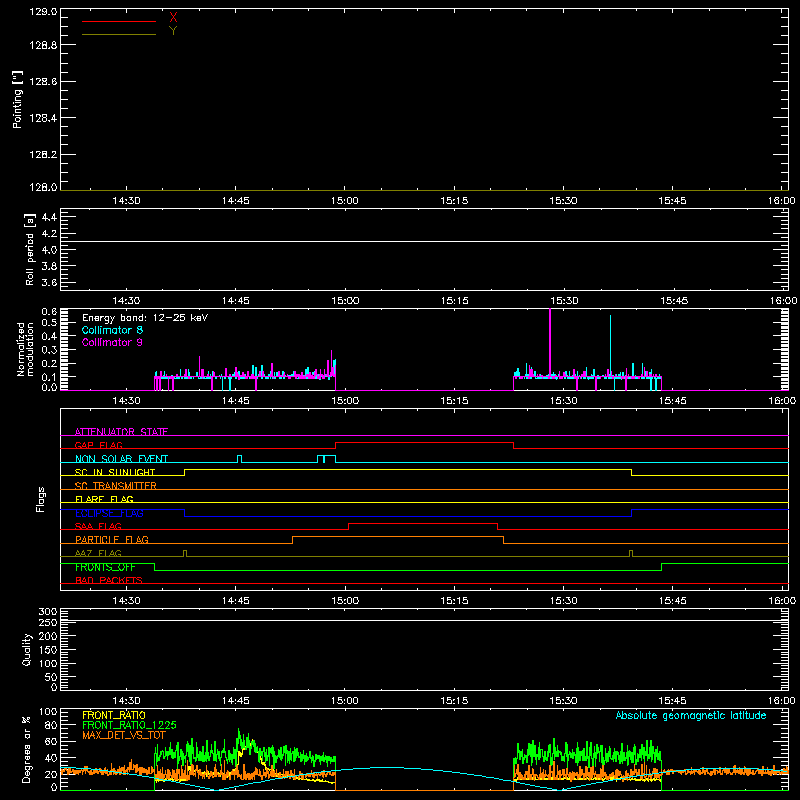The height and width of the screenshot is (800, 800).
Task: Click the SC_IN_SUNLIGHT flag label
Action: tap(115, 472)
